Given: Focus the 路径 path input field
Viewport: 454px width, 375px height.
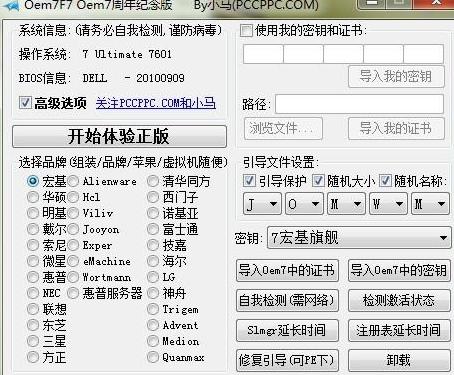Looking at the screenshot, I should pos(359,104).
